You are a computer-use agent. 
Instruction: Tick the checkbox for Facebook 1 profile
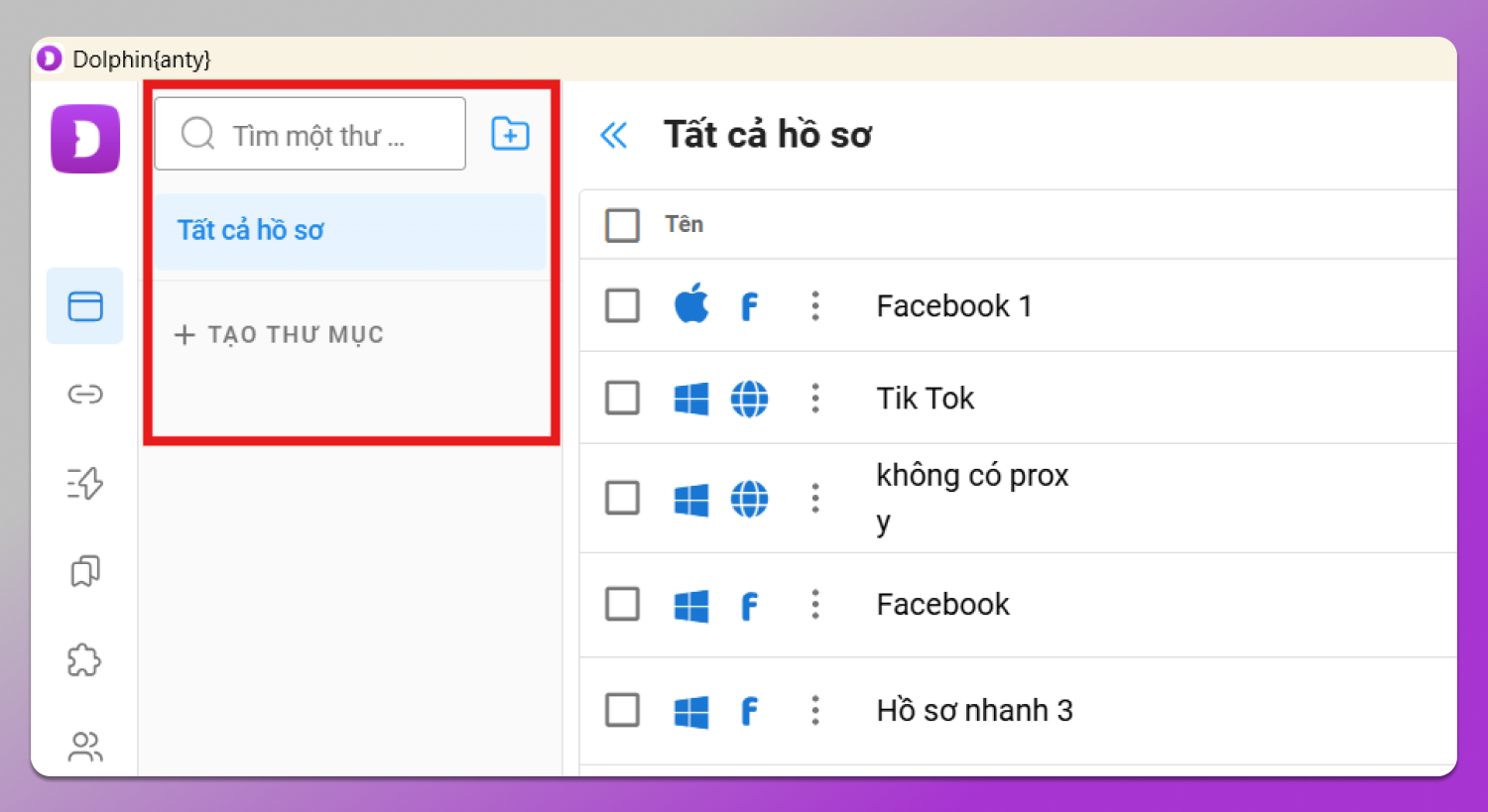click(622, 305)
